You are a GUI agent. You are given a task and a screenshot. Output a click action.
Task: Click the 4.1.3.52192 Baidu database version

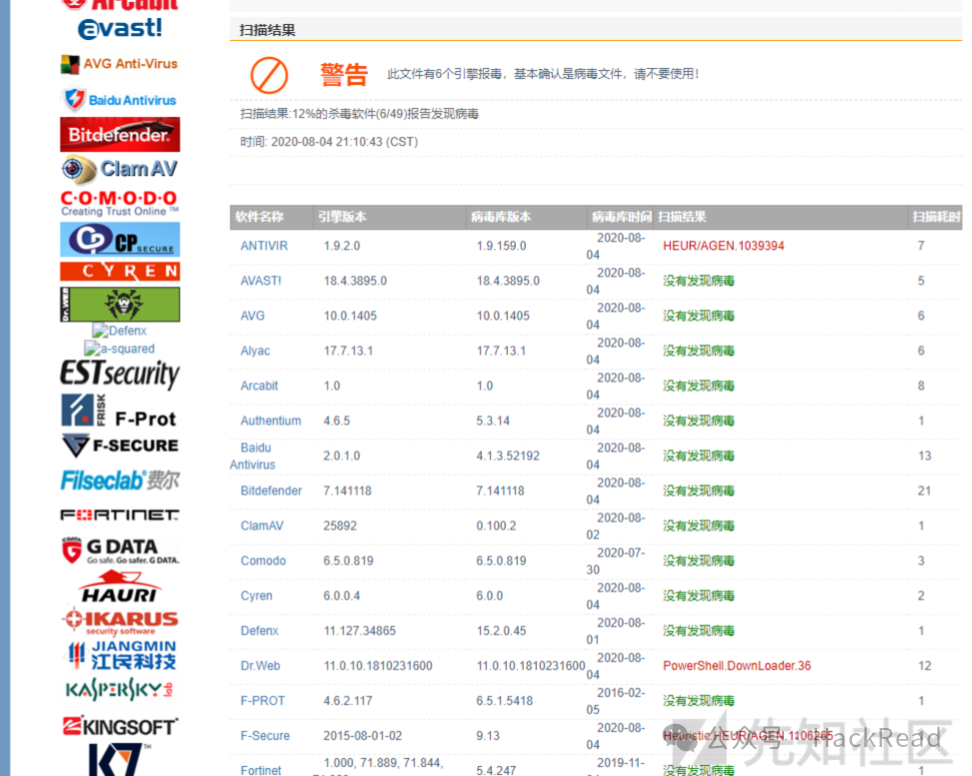click(508, 456)
